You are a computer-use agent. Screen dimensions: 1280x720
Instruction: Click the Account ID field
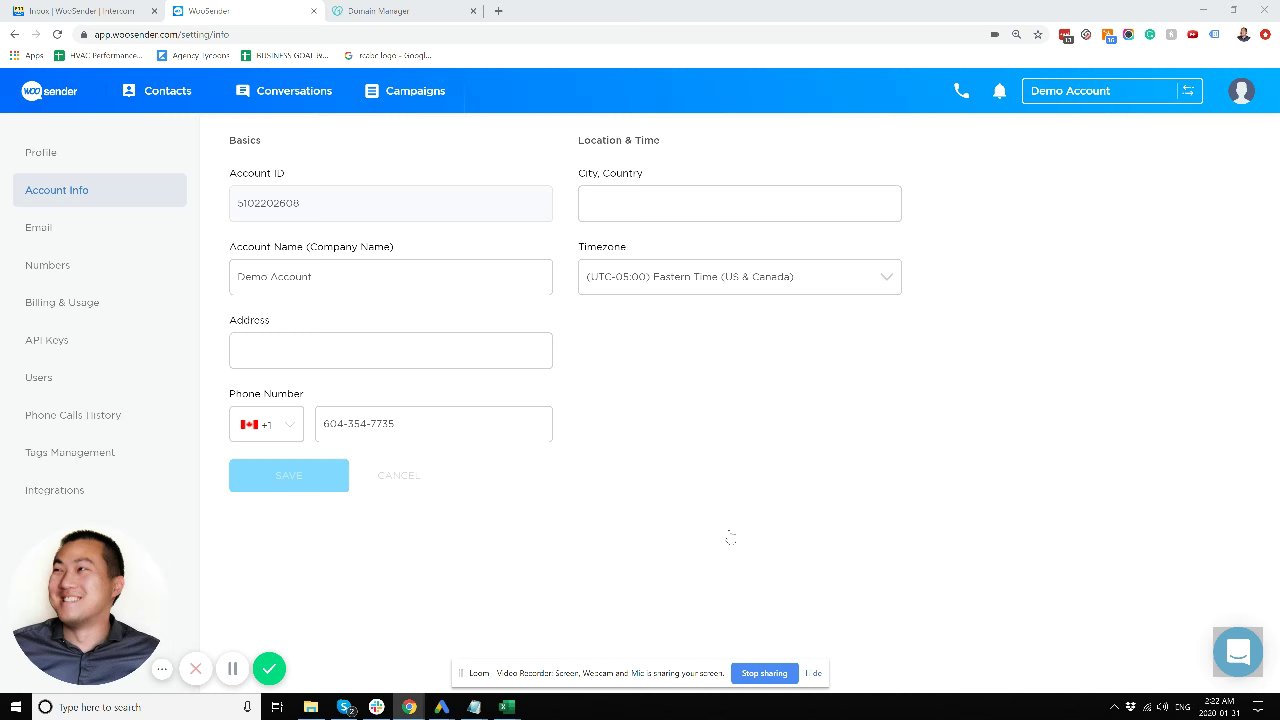click(391, 203)
